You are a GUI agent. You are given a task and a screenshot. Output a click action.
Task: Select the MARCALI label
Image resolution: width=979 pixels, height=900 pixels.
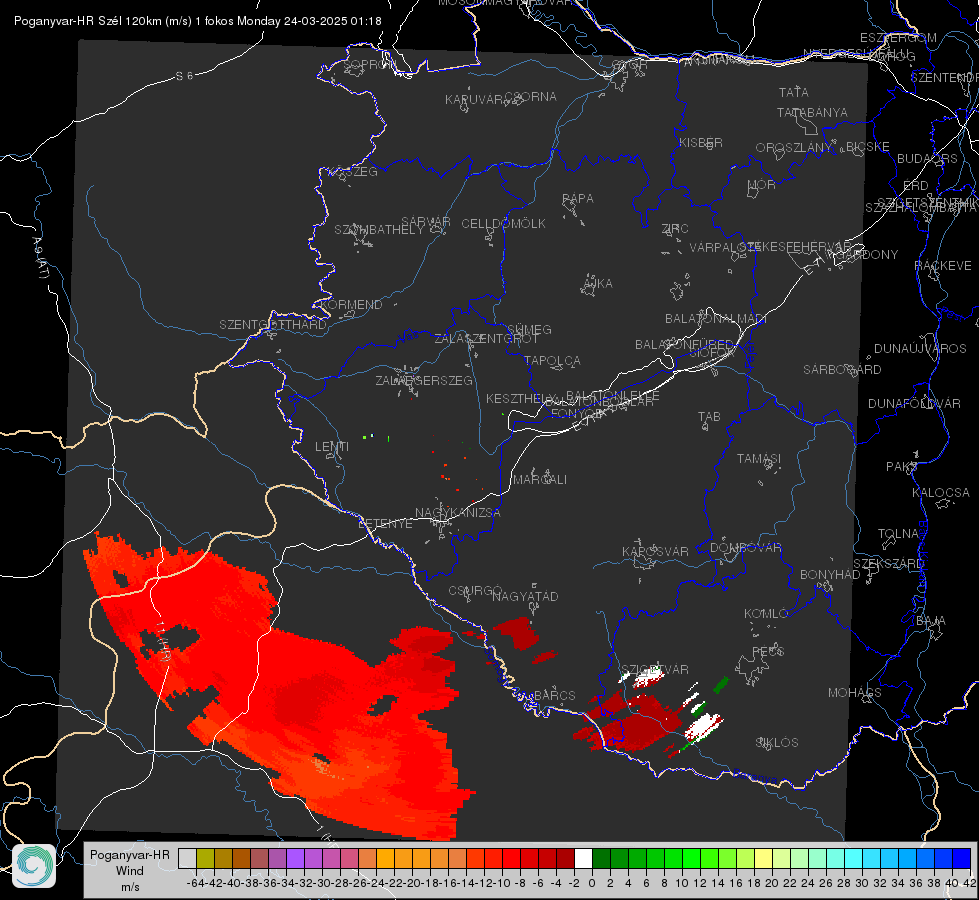click(x=540, y=479)
